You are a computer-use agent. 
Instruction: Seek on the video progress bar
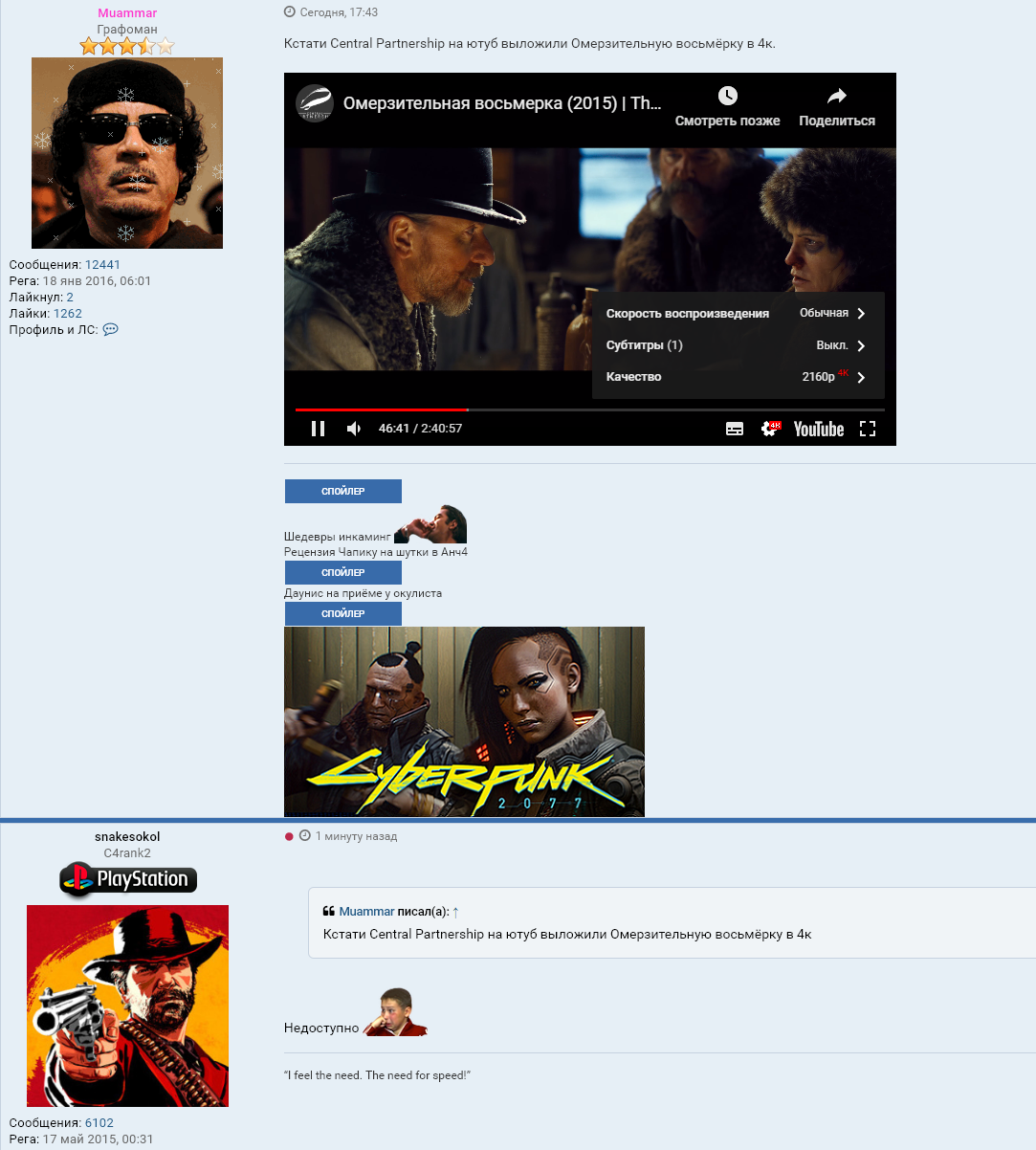pos(589,409)
